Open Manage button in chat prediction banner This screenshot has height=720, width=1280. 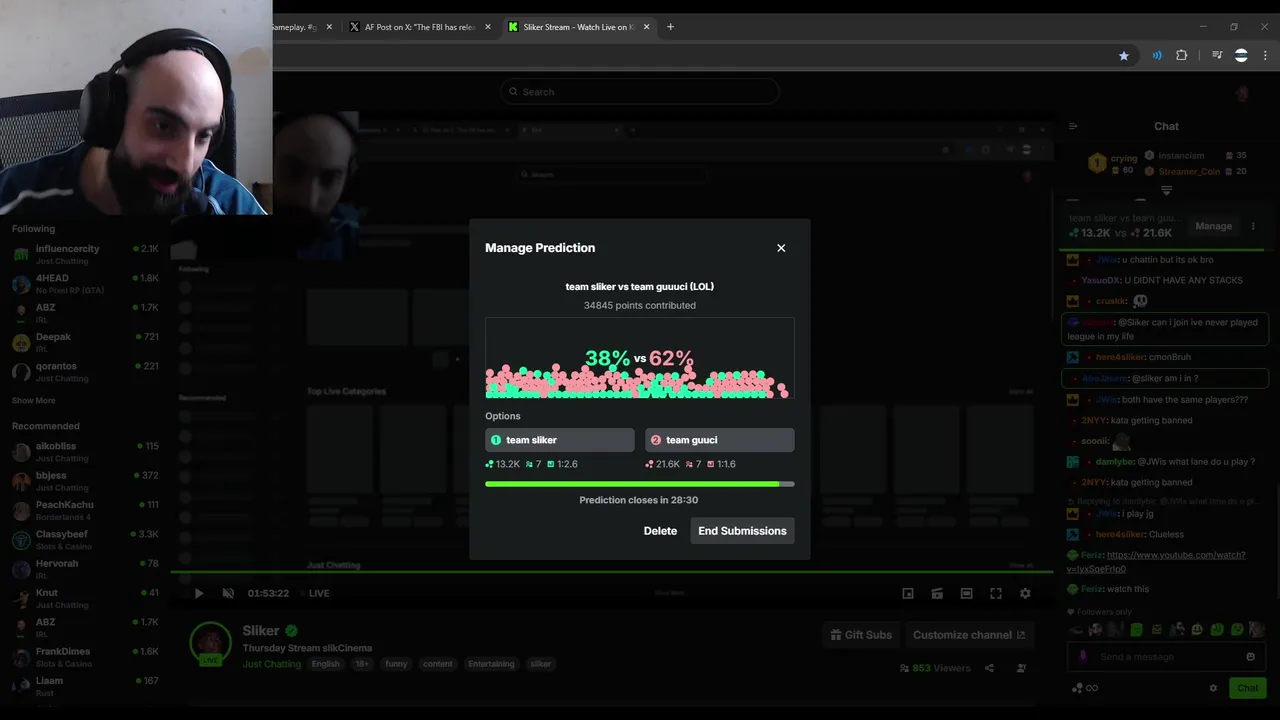click(1213, 226)
